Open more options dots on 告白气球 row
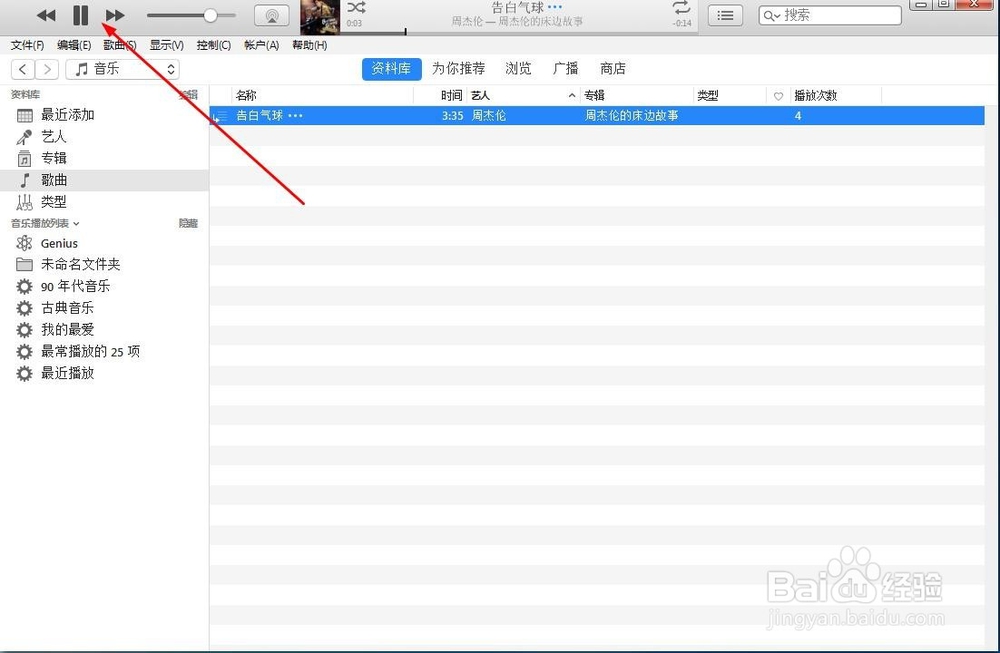The image size is (1000, 653). point(295,115)
